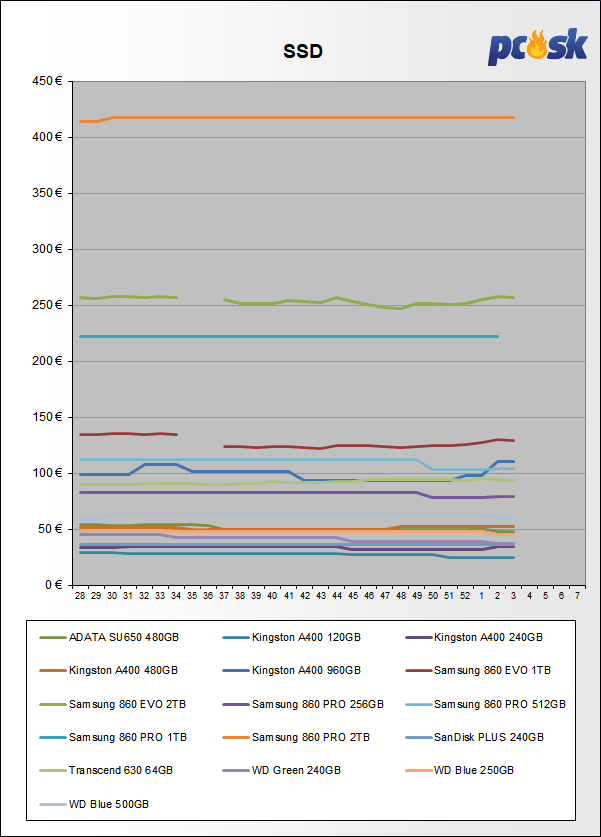The width and height of the screenshot is (601, 837).
Task: Click week 34 on the x-axis
Action: pos(176,596)
